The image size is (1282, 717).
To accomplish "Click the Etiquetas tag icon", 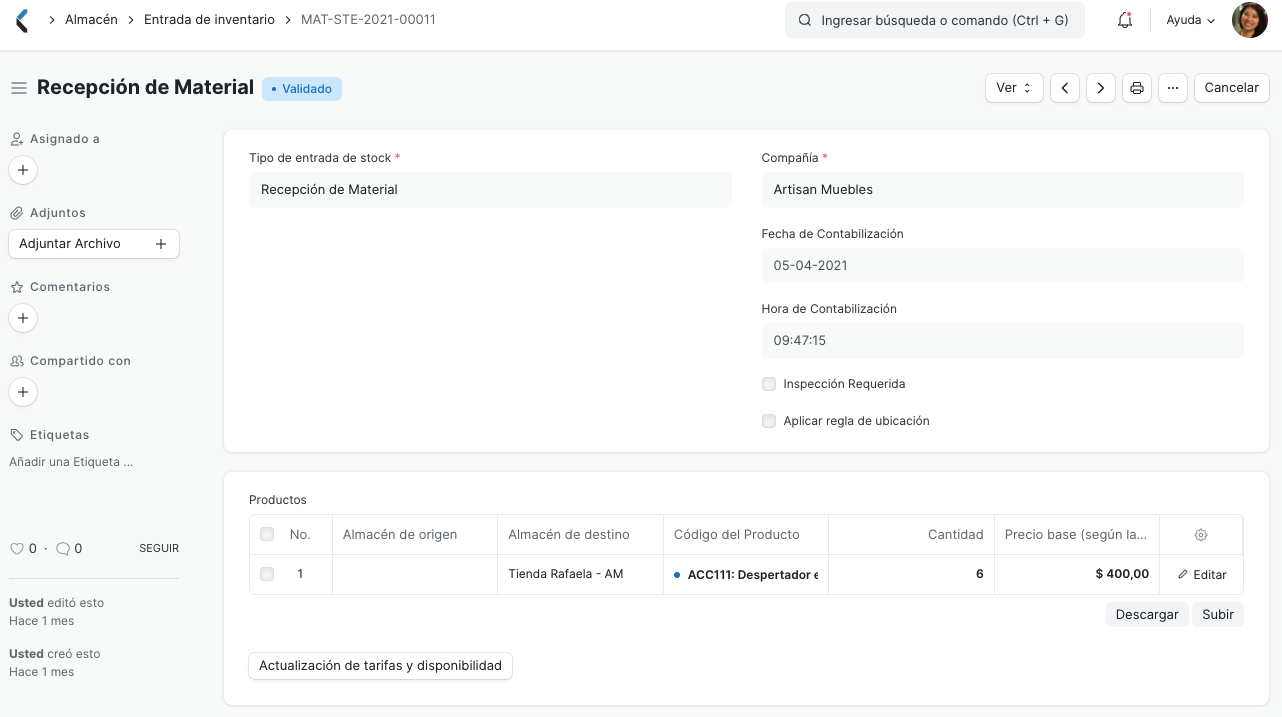I will [16, 435].
